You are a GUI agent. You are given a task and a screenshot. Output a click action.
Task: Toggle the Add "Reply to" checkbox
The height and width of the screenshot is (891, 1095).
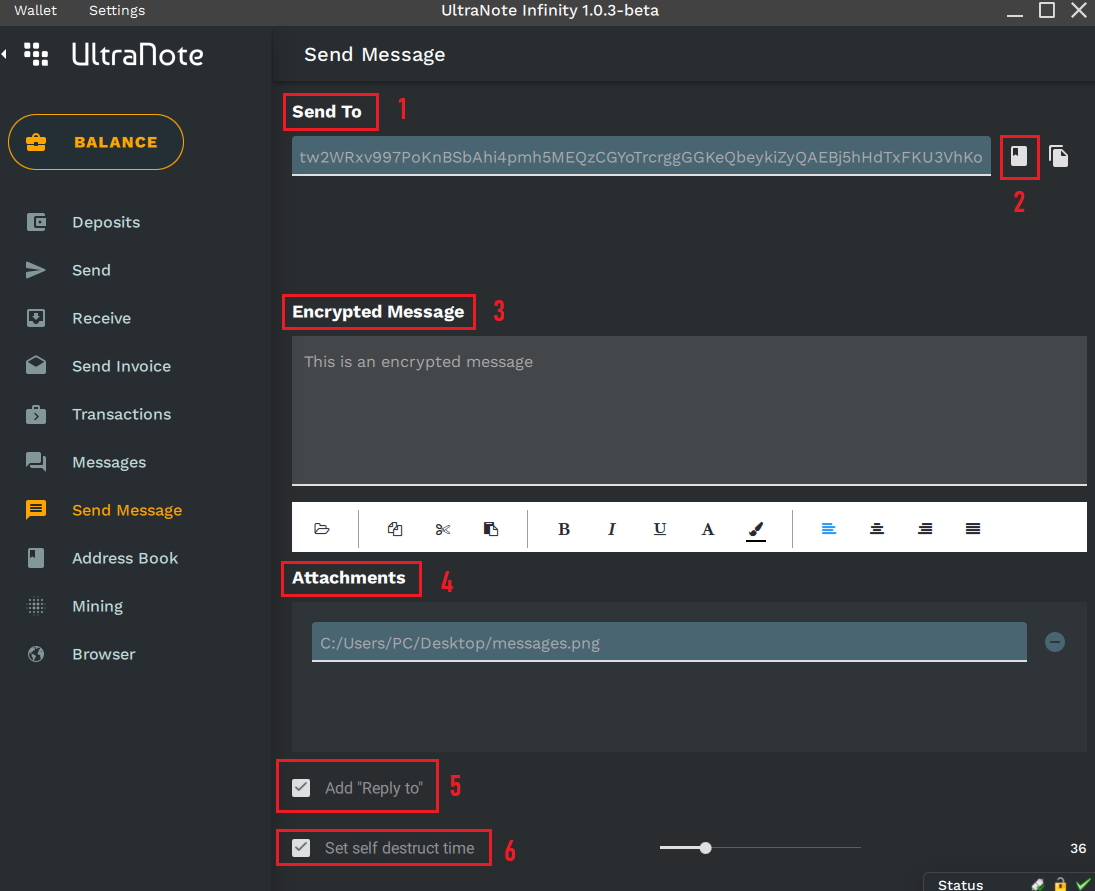tap(301, 788)
